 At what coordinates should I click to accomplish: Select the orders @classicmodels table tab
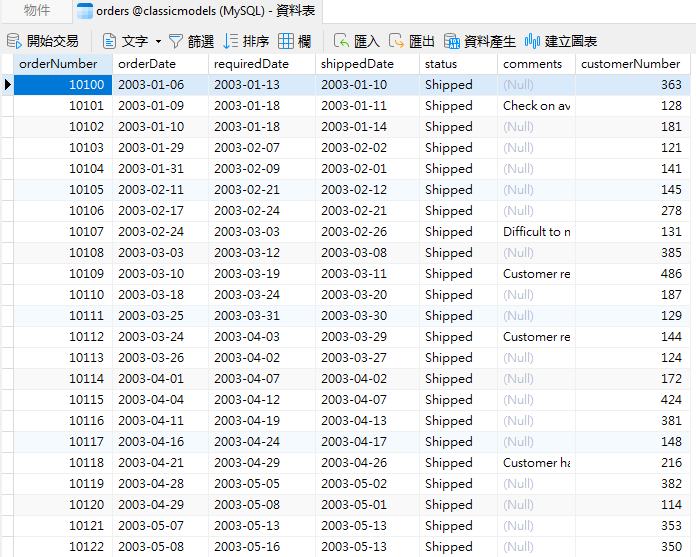click(x=182, y=12)
